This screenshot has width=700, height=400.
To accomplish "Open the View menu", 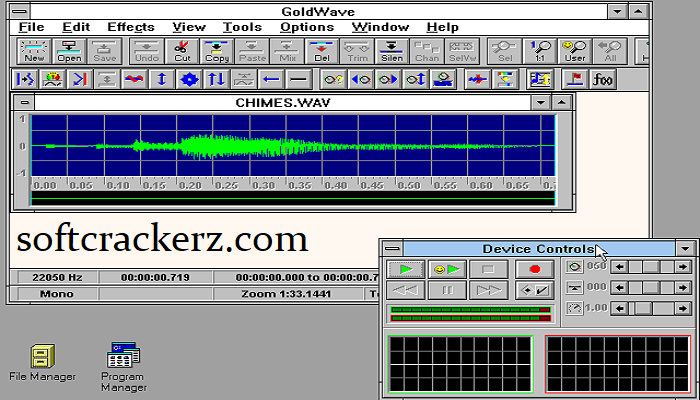I will pos(189,27).
